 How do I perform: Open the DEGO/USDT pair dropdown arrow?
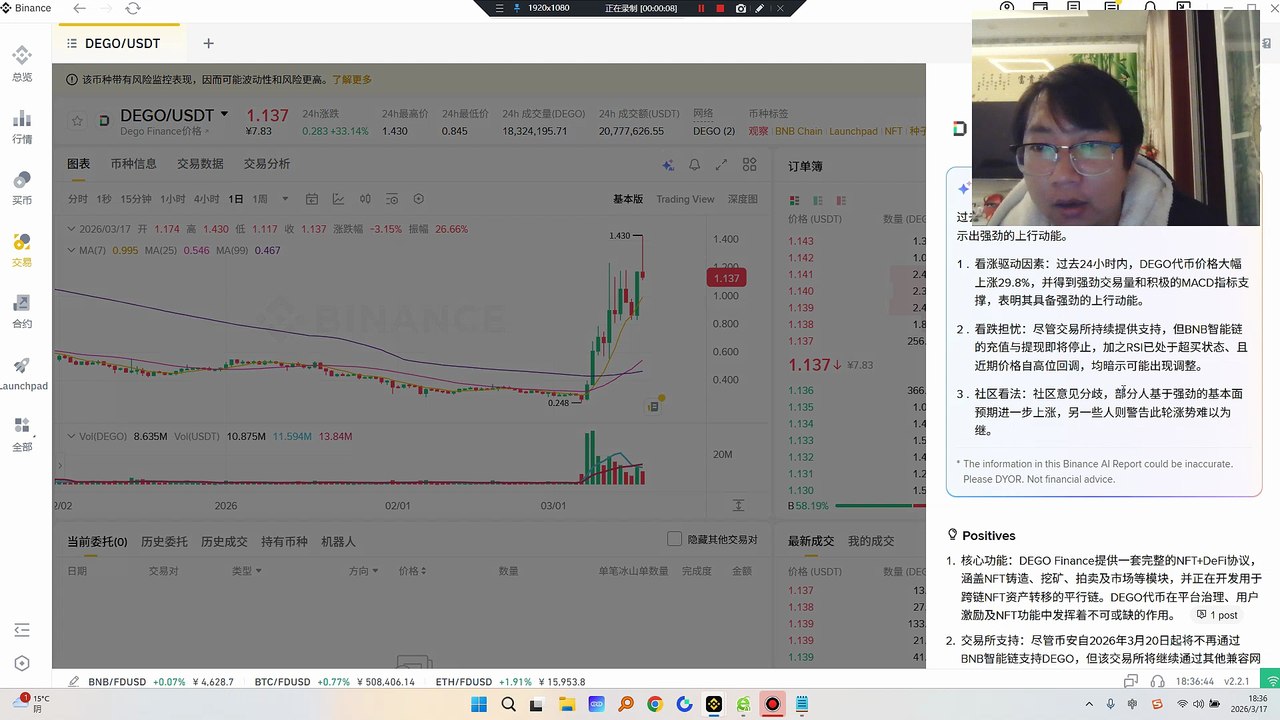coord(224,114)
